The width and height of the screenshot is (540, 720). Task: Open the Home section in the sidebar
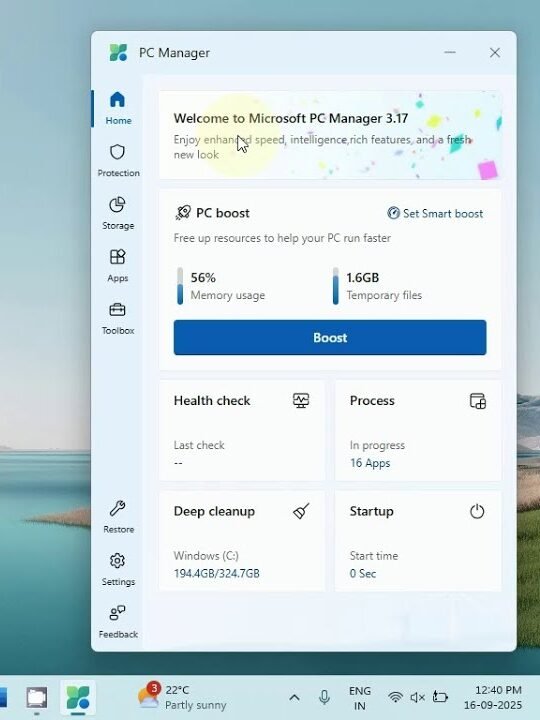click(118, 108)
